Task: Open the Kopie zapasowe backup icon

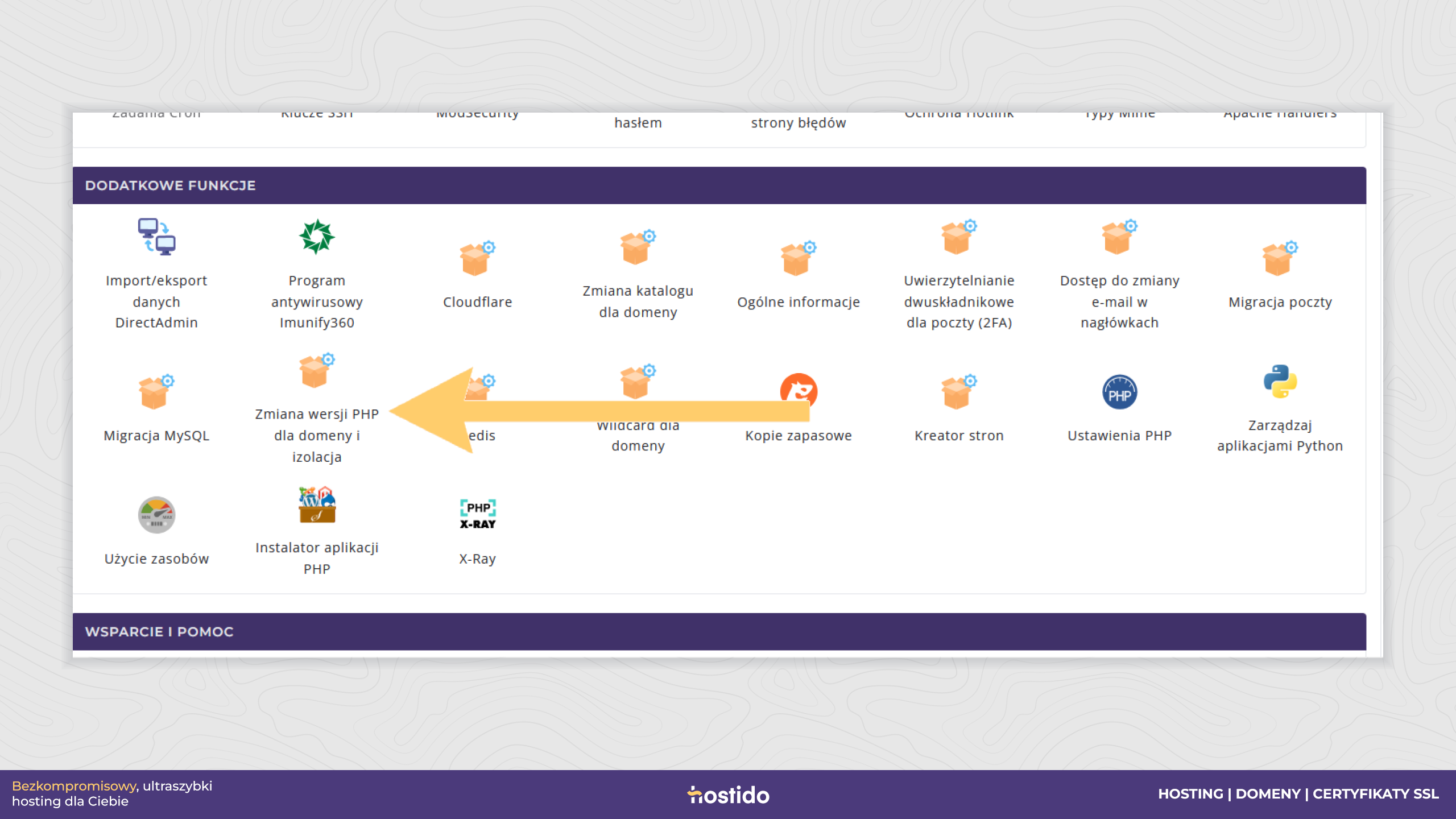Action: (x=799, y=391)
